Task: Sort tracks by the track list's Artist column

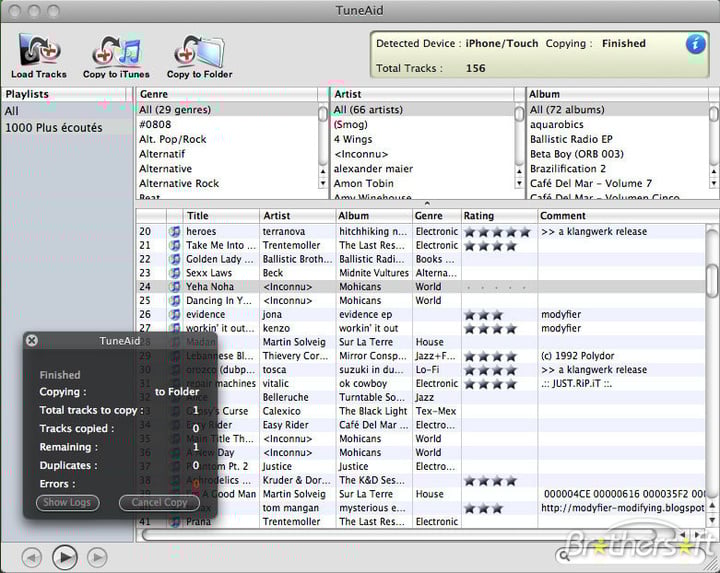Action: point(298,216)
